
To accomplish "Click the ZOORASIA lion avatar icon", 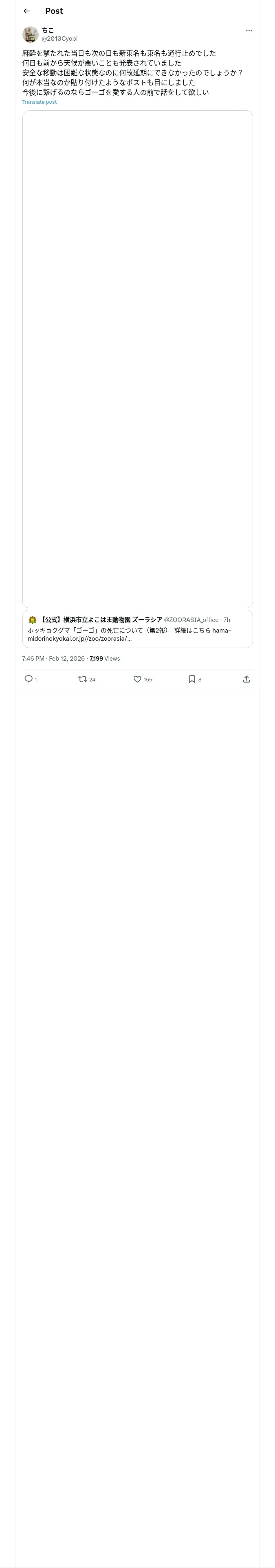I will 32,620.
